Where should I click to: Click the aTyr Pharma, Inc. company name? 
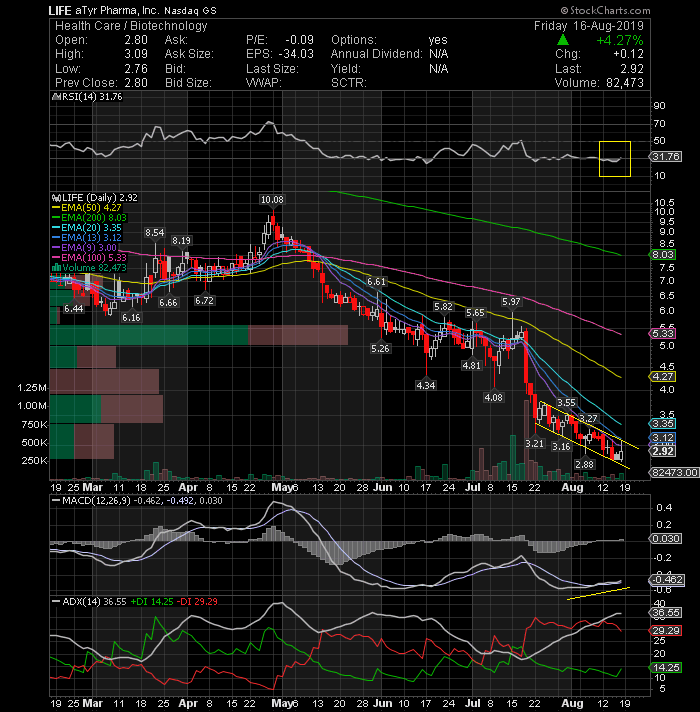[x=117, y=10]
